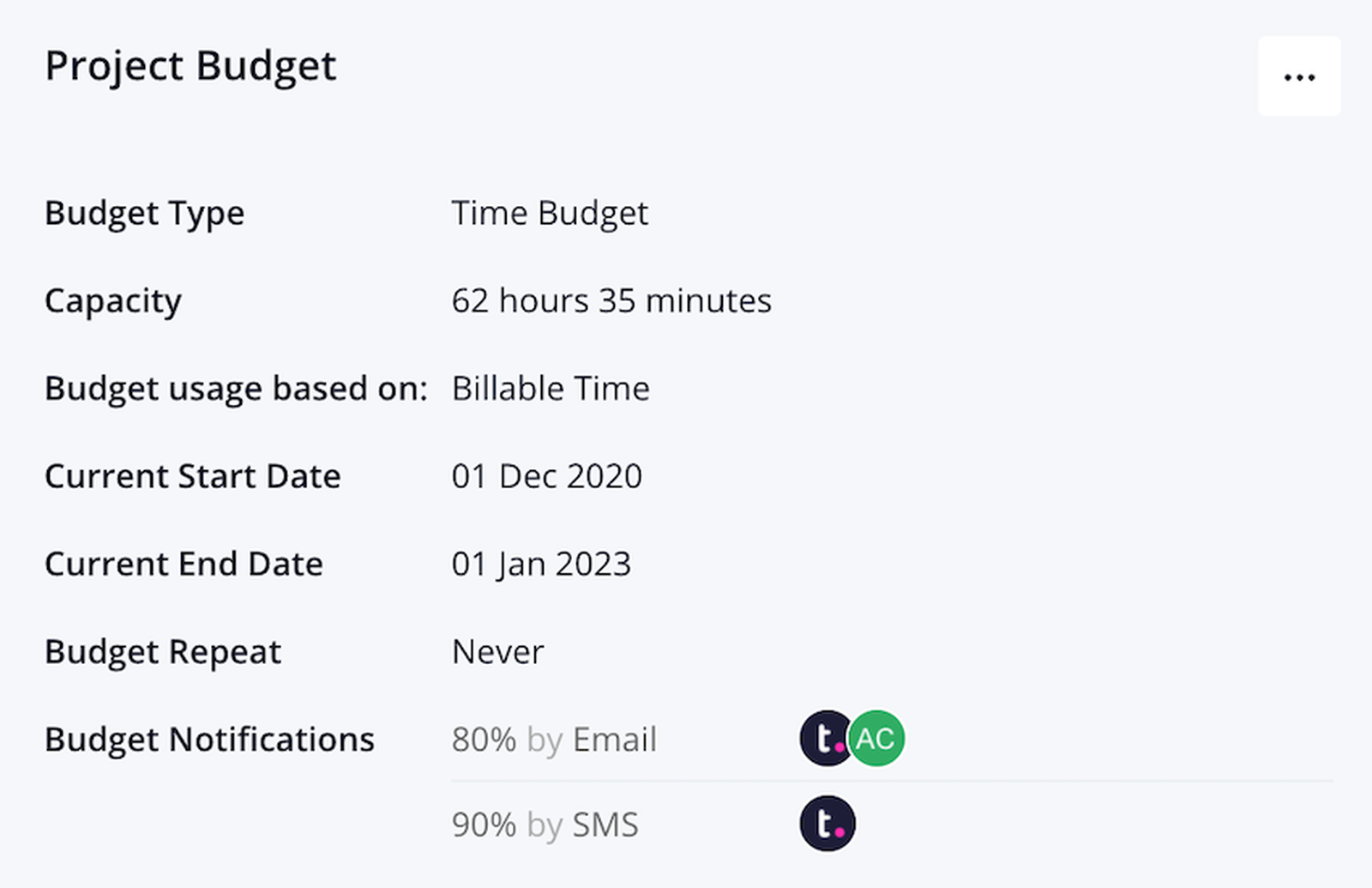Open the Budget Type selector showing Time Budget
1372x888 pixels.
coord(550,213)
